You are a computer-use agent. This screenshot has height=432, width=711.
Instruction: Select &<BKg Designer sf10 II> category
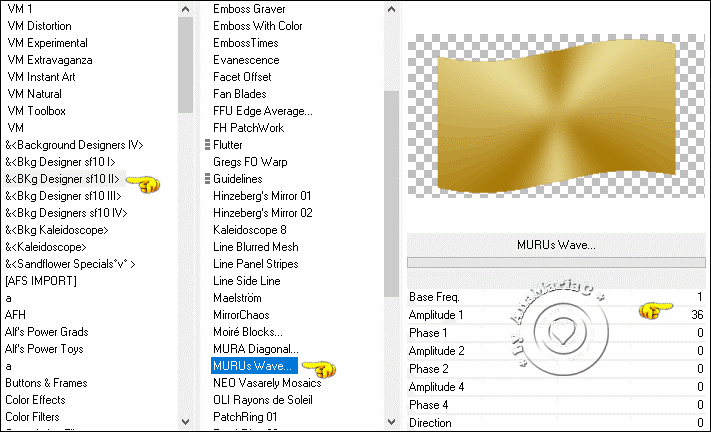pyautogui.click(x=62, y=179)
